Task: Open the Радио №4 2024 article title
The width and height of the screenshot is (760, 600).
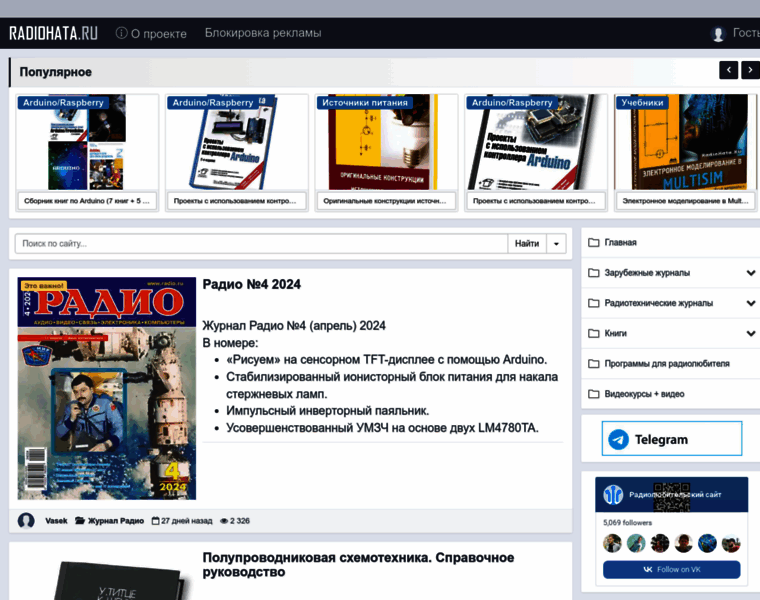Action: [x=252, y=284]
